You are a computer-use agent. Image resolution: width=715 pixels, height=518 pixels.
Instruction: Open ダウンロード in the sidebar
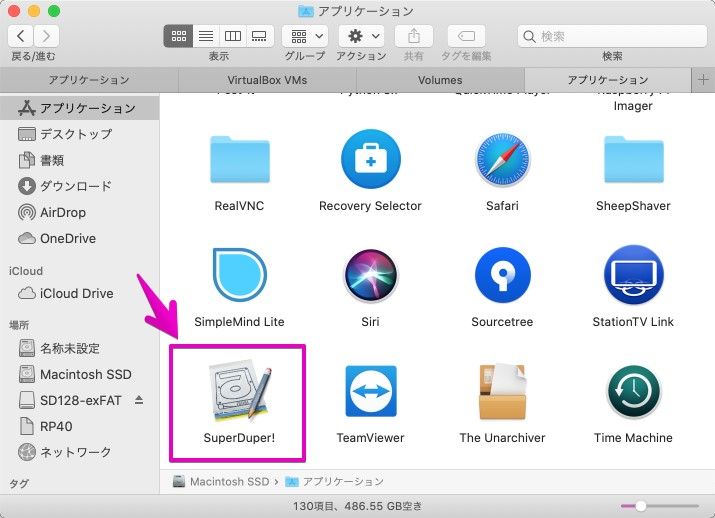[x=79, y=186]
